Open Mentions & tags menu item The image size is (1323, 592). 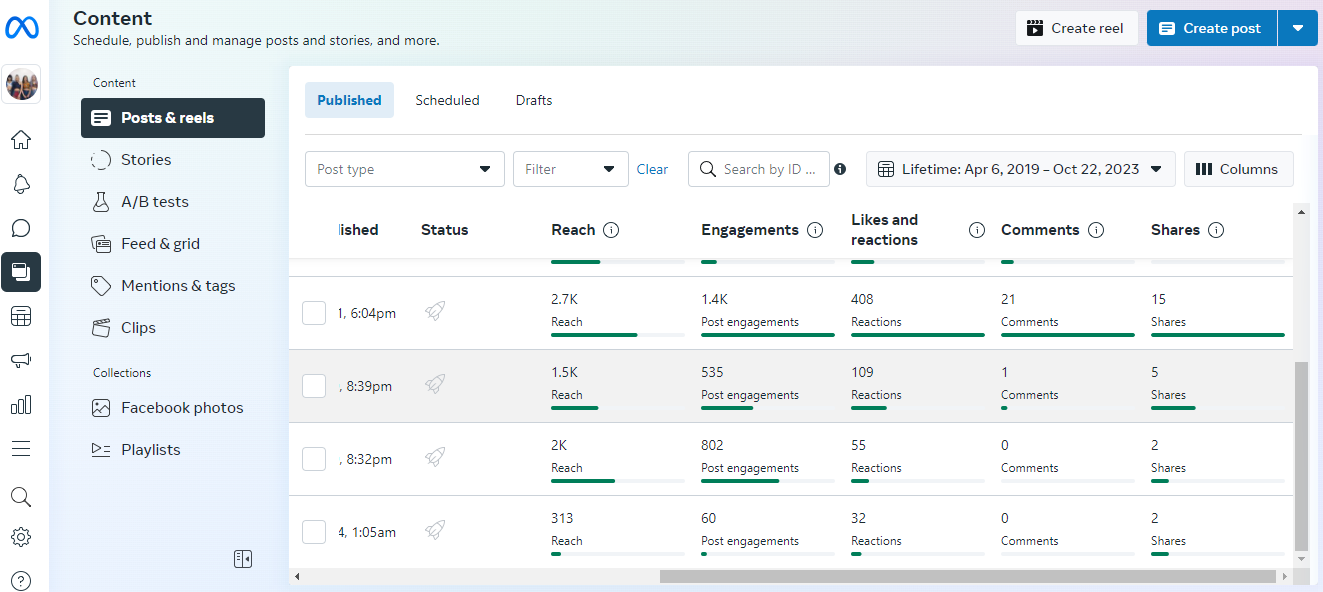pyautogui.click(x=177, y=286)
